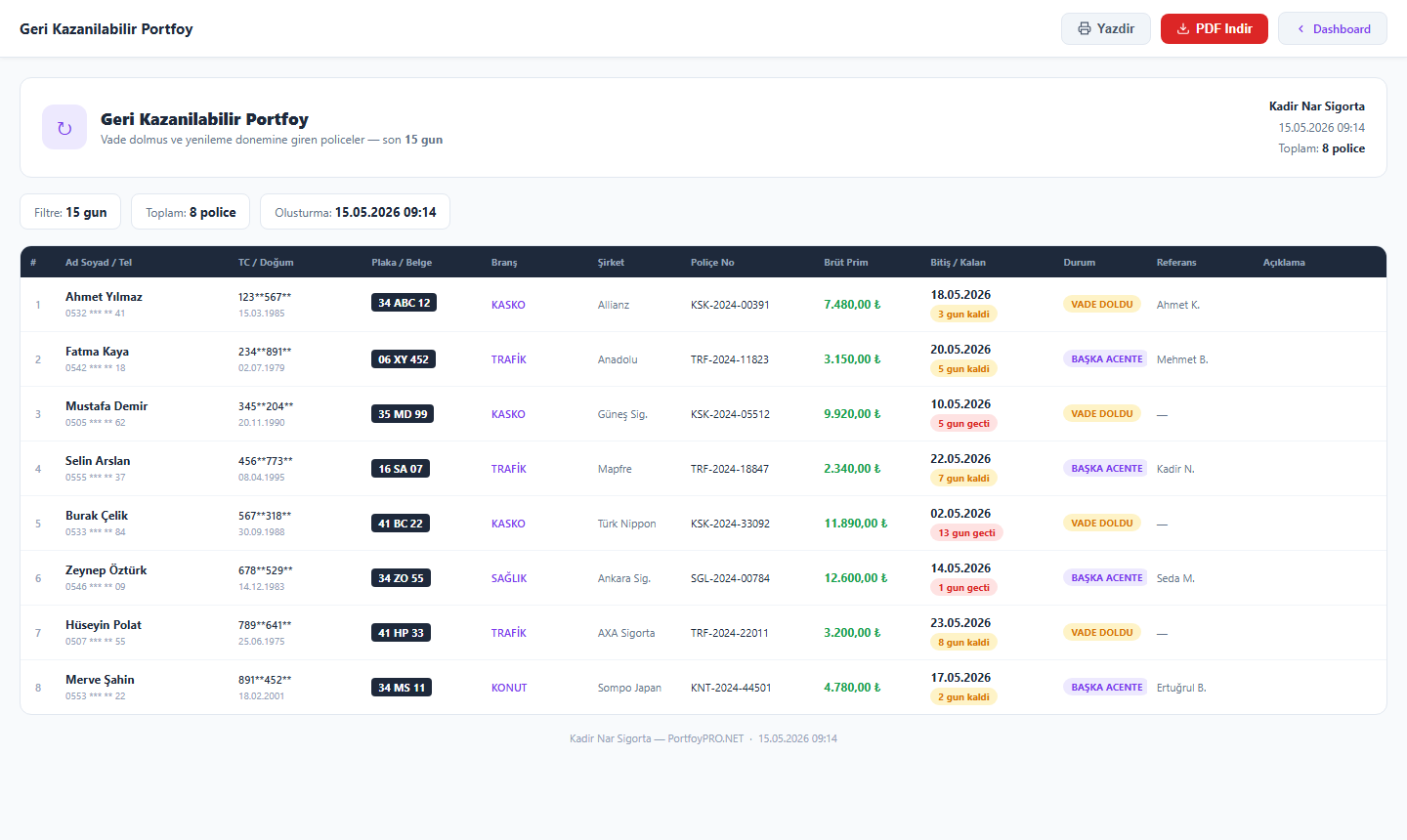Click the KONUT branch label for Merve Şahin
Image resolution: width=1407 pixels, height=840 pixels.
(509, 688)
